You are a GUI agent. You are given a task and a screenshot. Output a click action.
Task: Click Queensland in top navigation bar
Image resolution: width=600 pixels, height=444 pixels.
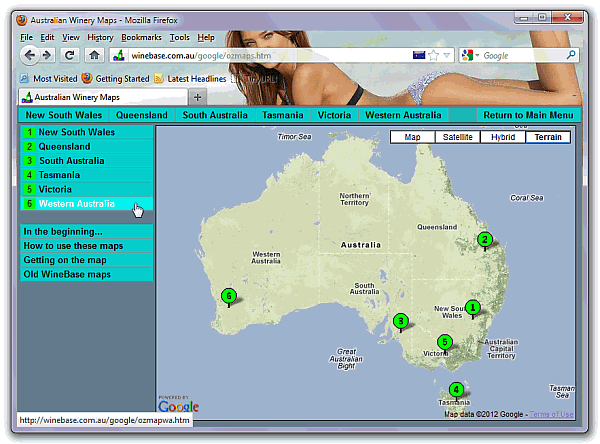[x=142, y=115]
